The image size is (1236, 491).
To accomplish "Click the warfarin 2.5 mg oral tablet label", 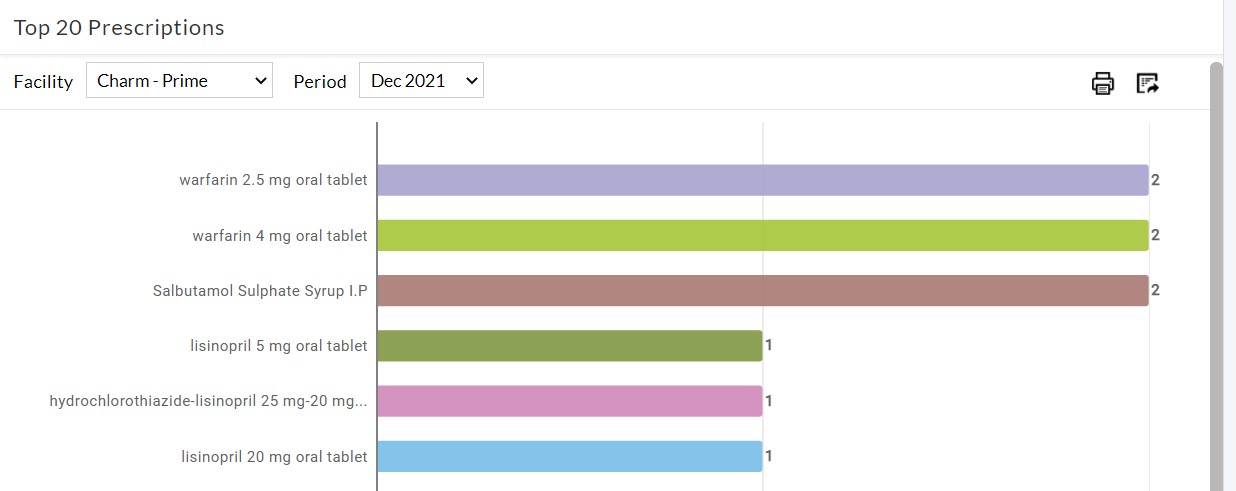I will [x=273, y=181].
